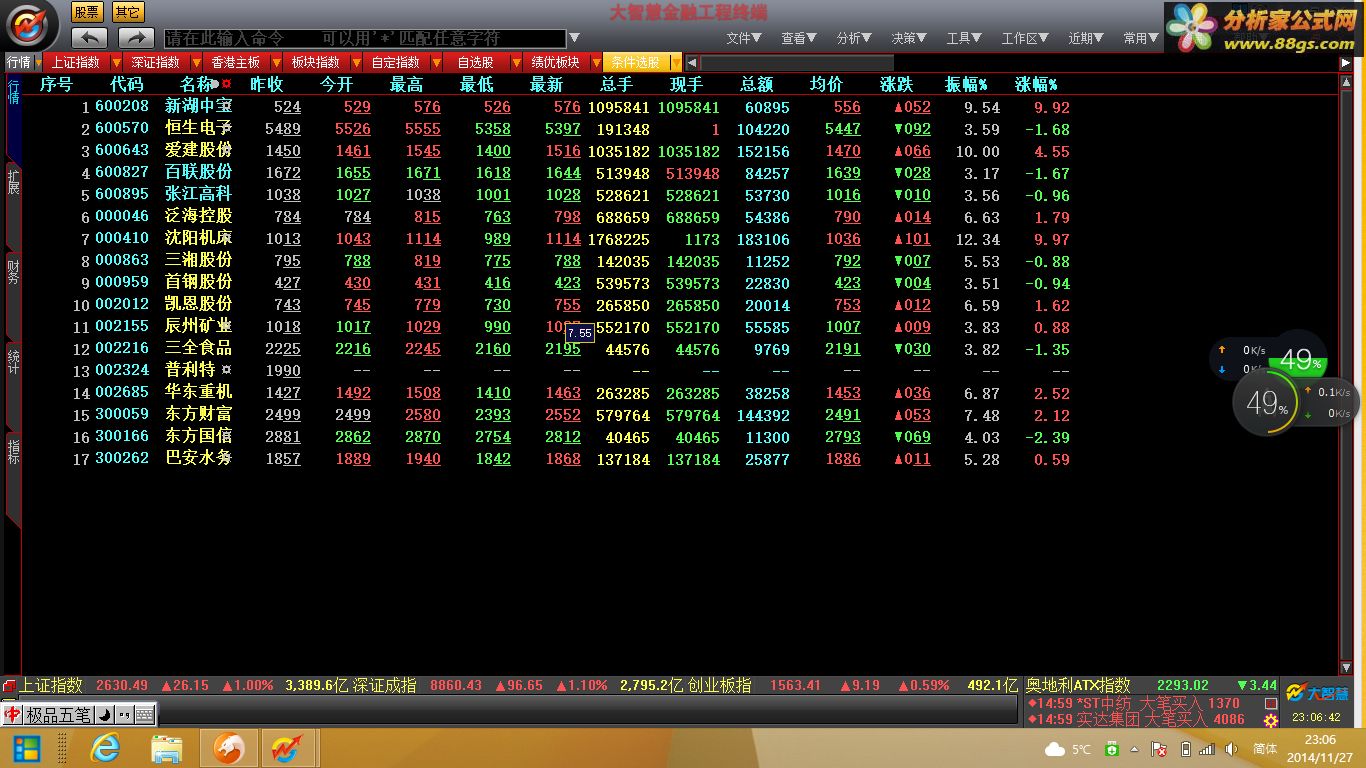Click the 极品五笔 input method indicator
Screen dimensions: 1366x768
pos(58,715)
